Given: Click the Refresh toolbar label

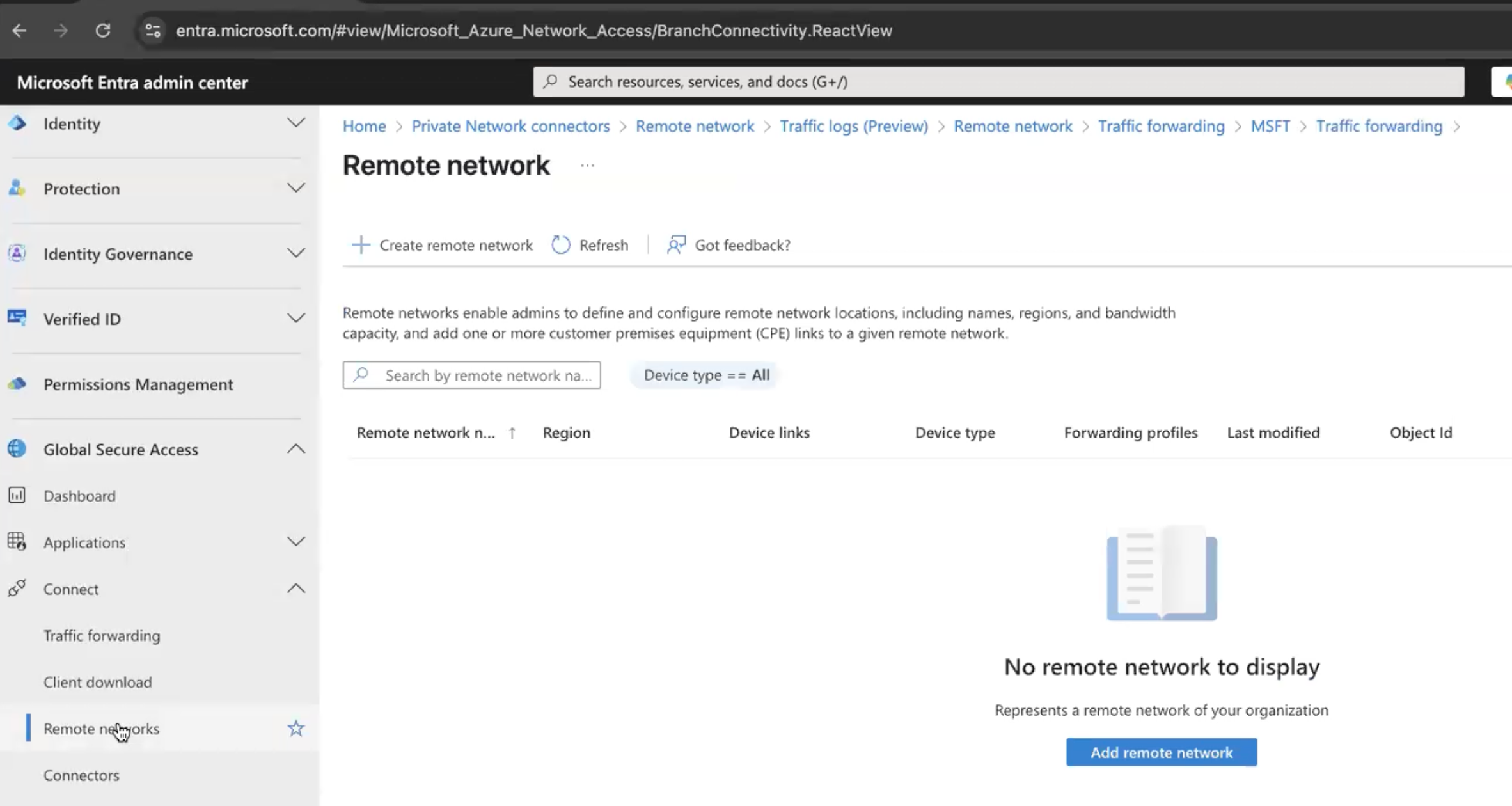Looking at the screenshot, I should [x=604, y=245].
